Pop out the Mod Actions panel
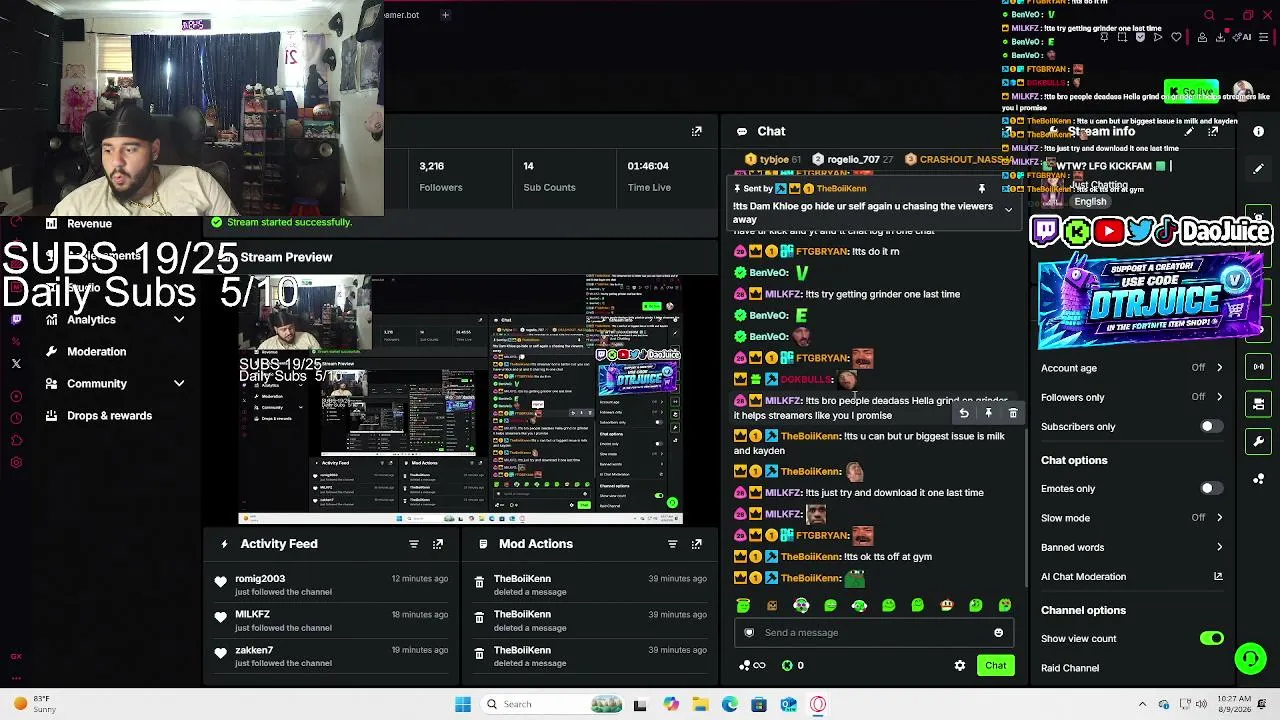Viewport: 1280px width, 720px height. tap(697, 544)
